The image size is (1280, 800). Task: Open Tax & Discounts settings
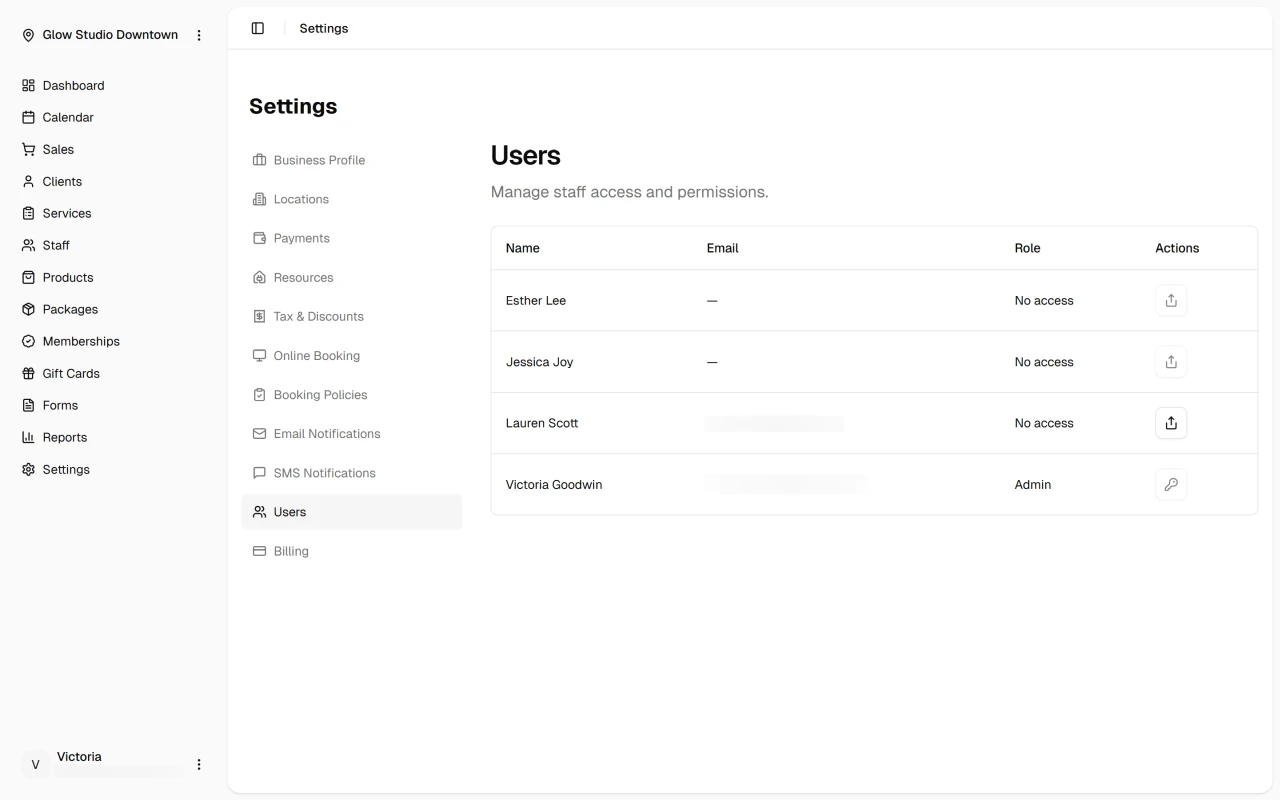pyautogui.click(x=352, y=316)
